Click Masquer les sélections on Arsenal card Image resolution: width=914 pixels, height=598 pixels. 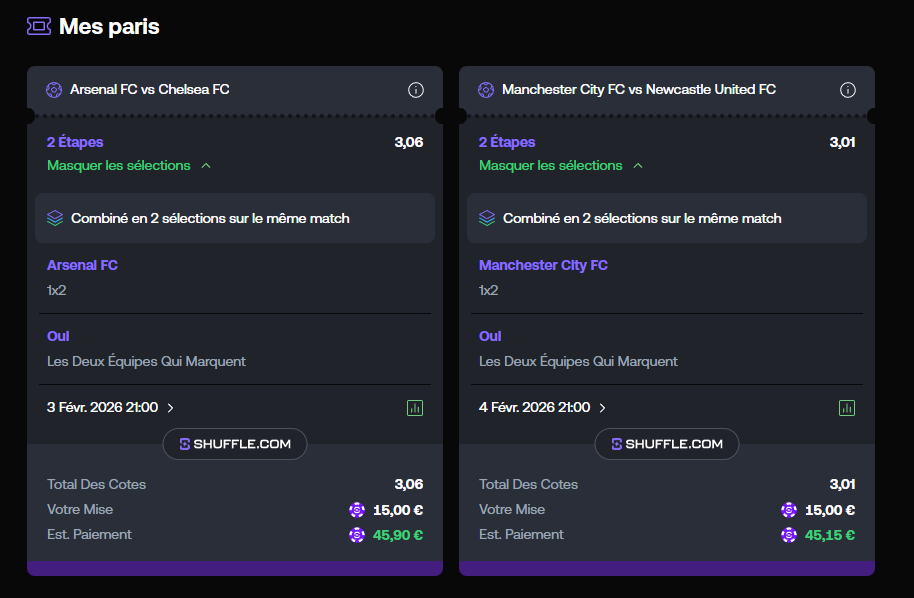coord(119,166)
